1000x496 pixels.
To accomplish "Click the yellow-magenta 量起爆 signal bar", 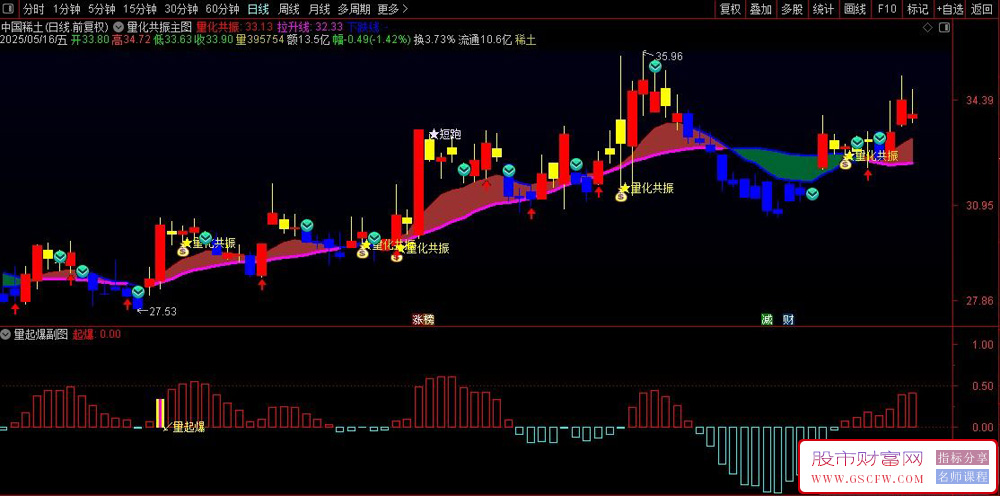I will [x=161, y=413].
